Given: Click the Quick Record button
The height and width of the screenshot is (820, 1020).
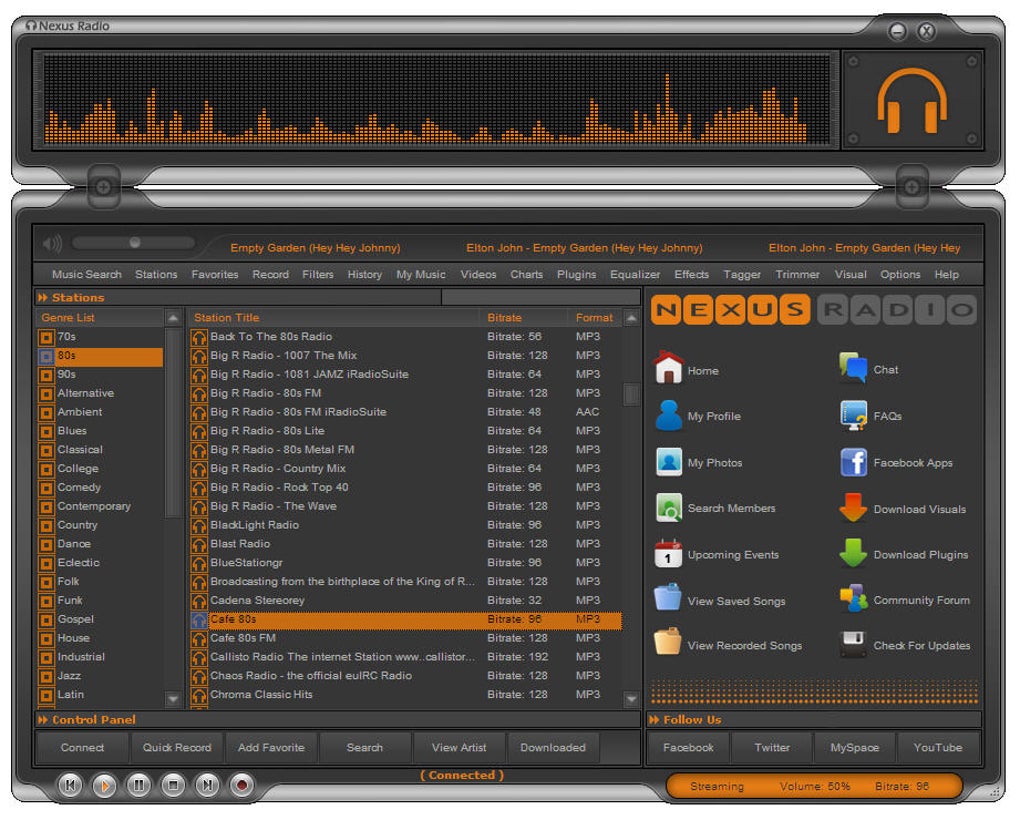Looking at the screenshot, I should click(x=177, y=748).
